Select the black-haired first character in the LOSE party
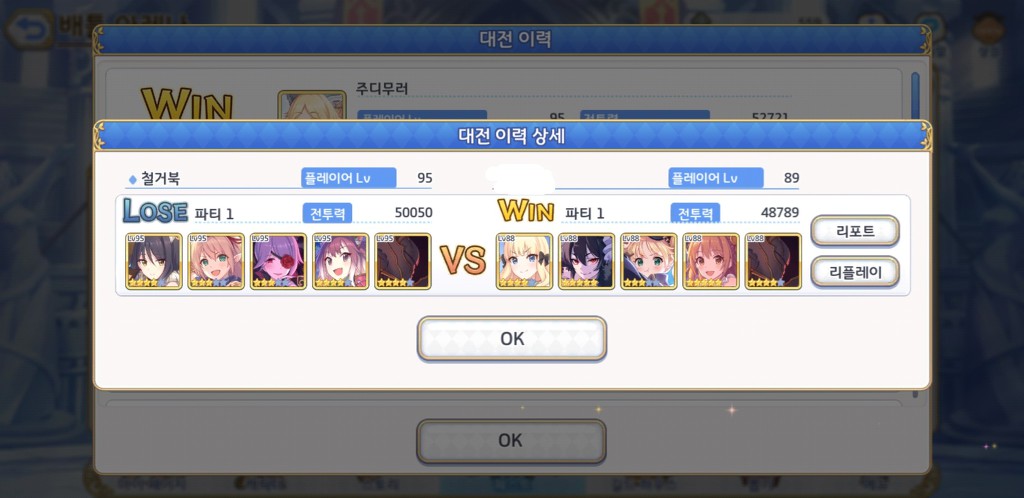Image resolution: width=1024 pixels, height=498 pixels. click(x=153, y=261)
